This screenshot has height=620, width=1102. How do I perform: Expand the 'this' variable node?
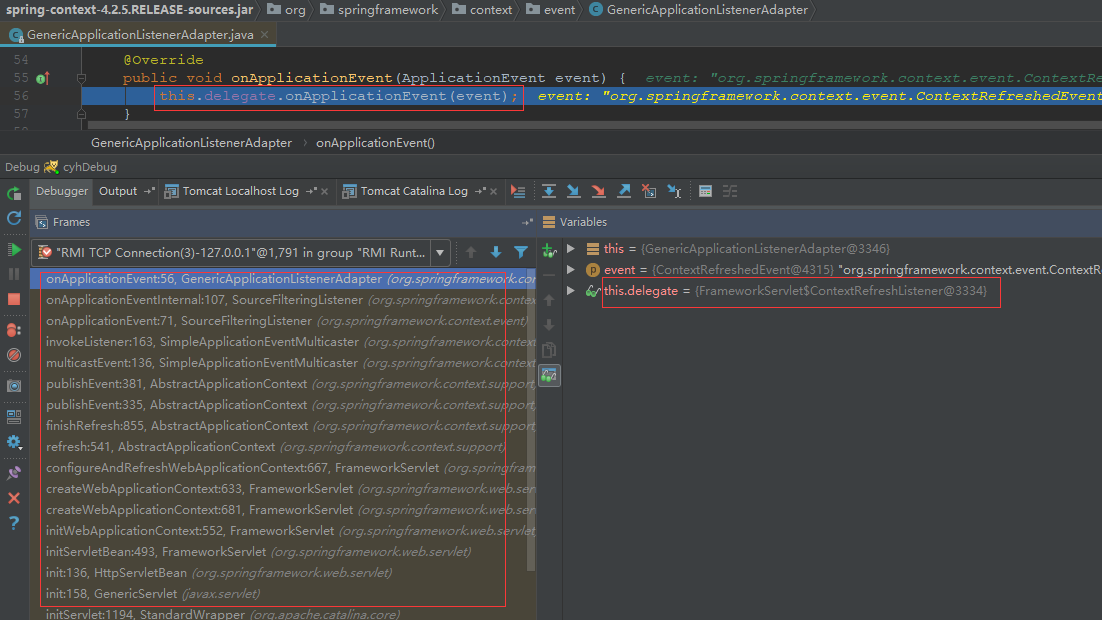tap(571, 248)
